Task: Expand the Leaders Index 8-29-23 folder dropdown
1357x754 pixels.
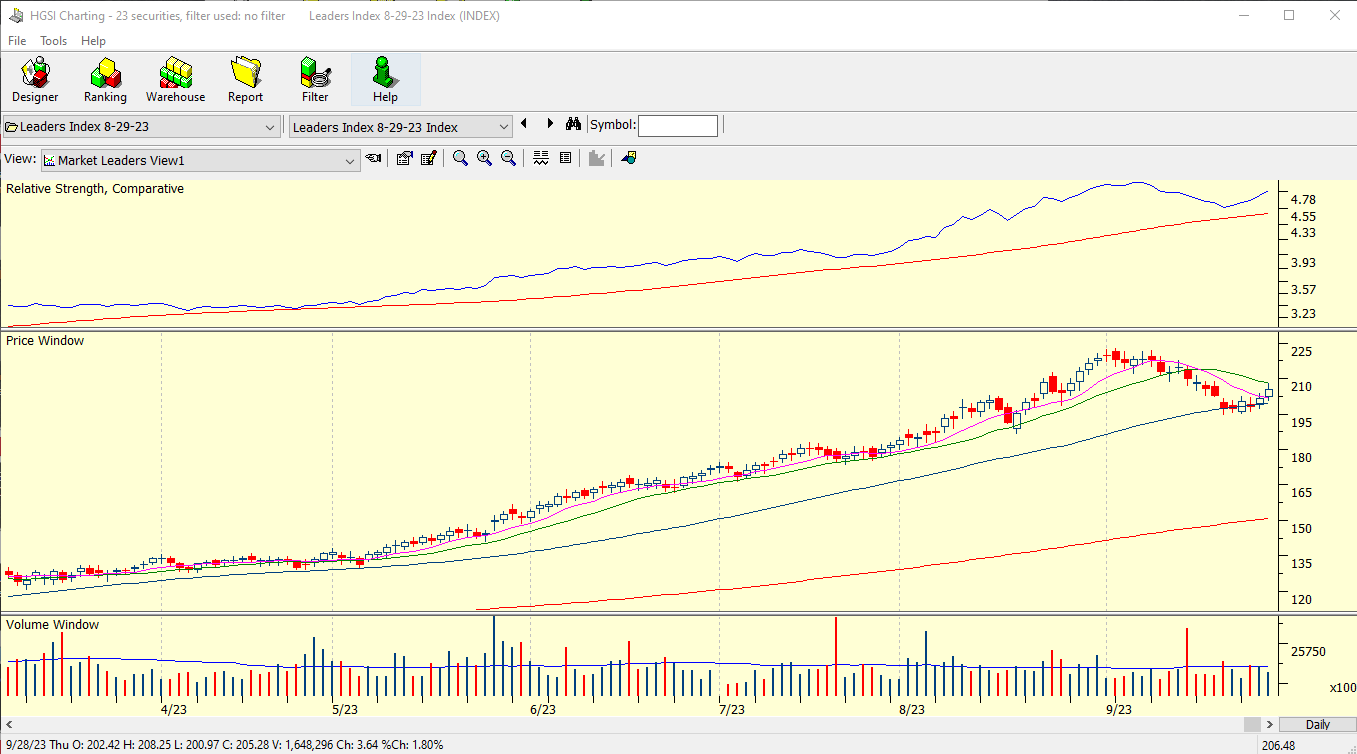Action: pos(270,127)
